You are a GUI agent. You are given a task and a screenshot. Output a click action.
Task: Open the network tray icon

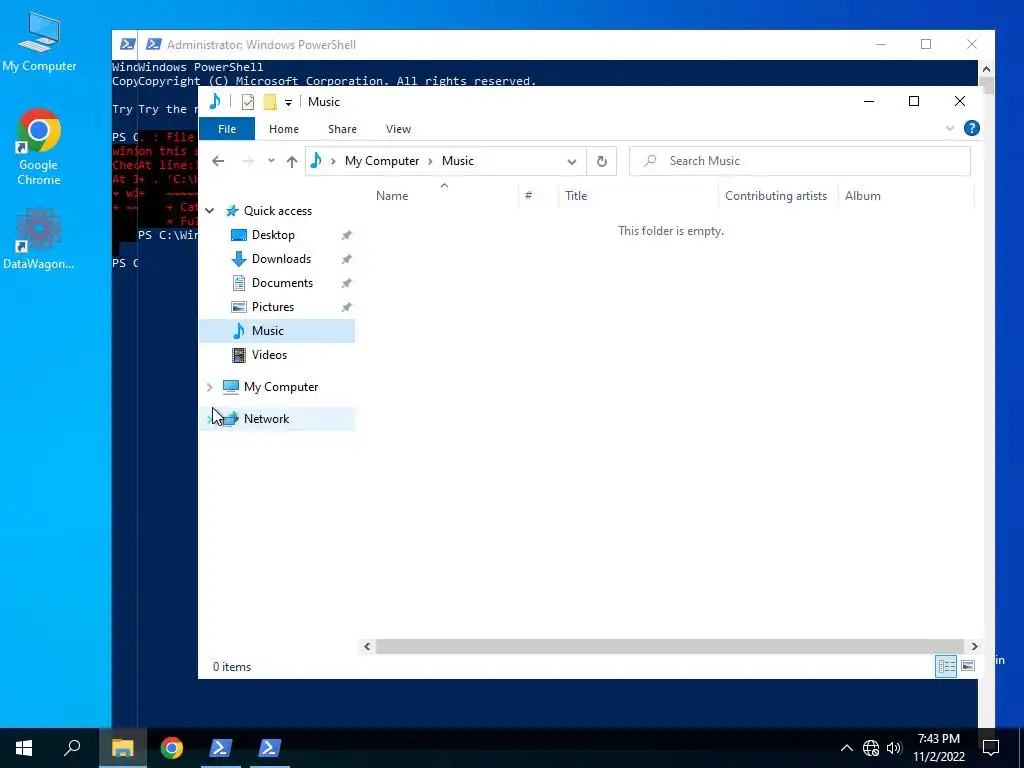[x=871, y=748]
